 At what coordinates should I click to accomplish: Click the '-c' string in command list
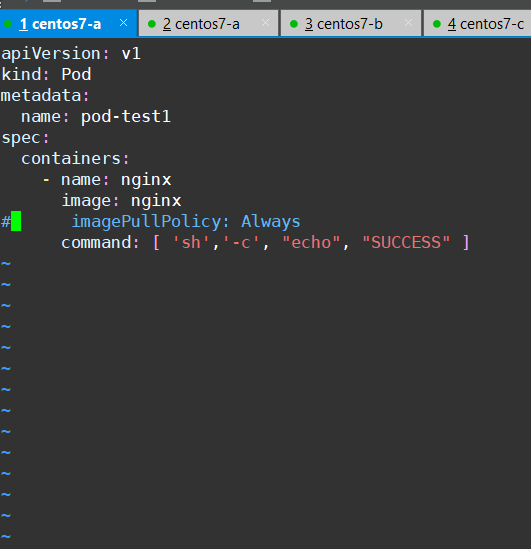coord(241,242)
